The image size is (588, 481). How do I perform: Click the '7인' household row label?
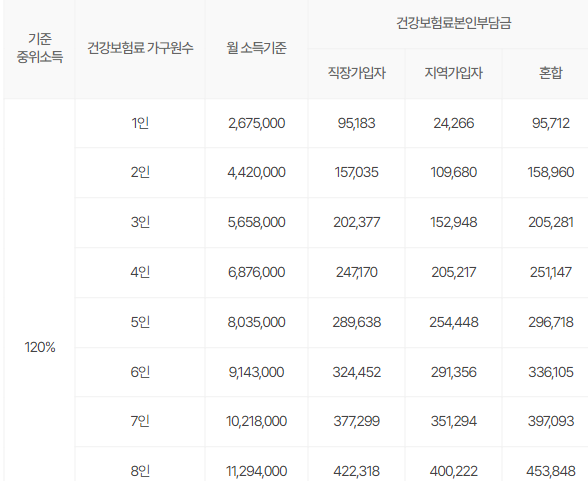pyautogui.click(x=140, y=421)
